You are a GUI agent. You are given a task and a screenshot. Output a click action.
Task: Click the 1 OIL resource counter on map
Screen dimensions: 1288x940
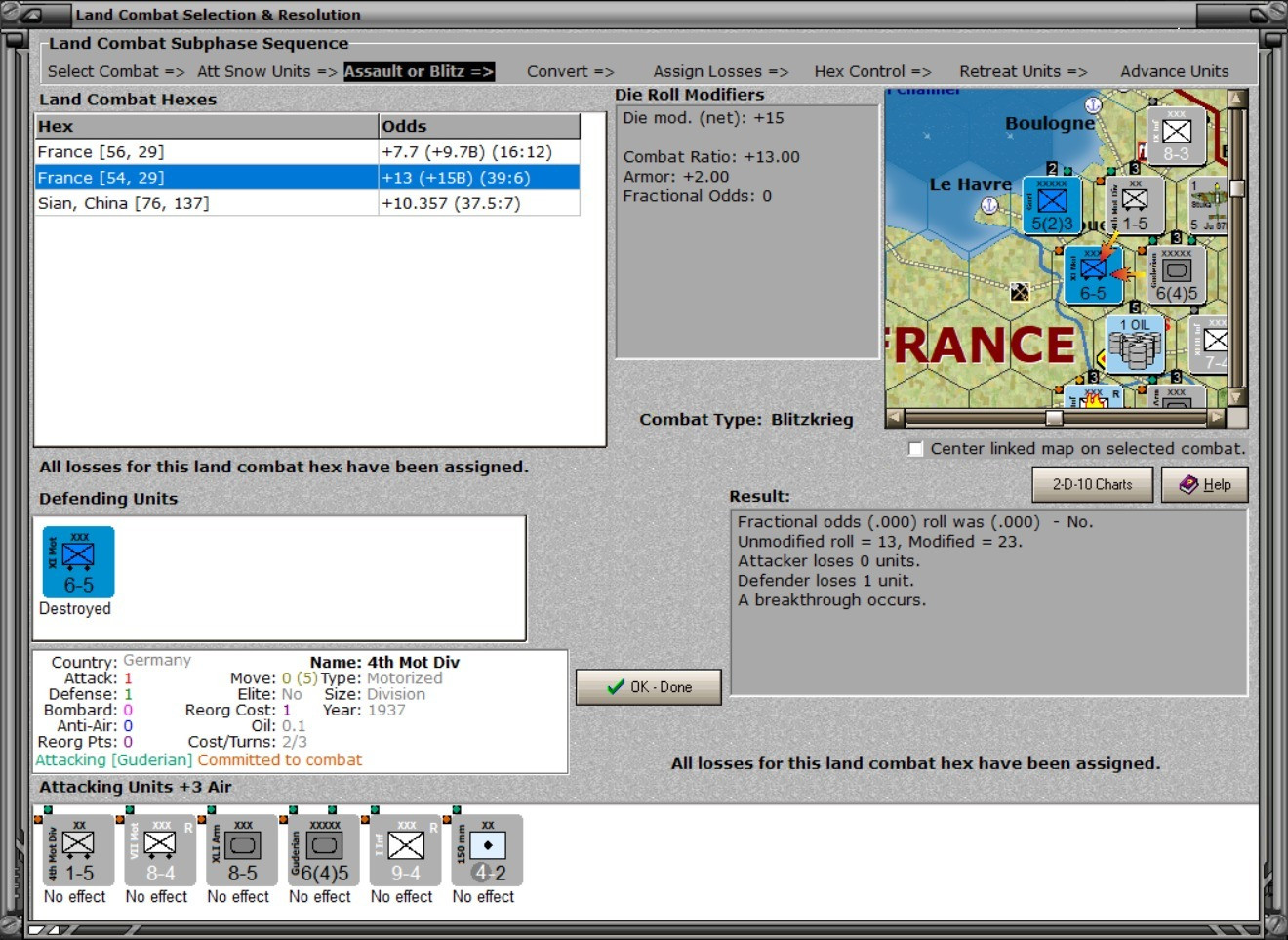(x=1134, y=344)
